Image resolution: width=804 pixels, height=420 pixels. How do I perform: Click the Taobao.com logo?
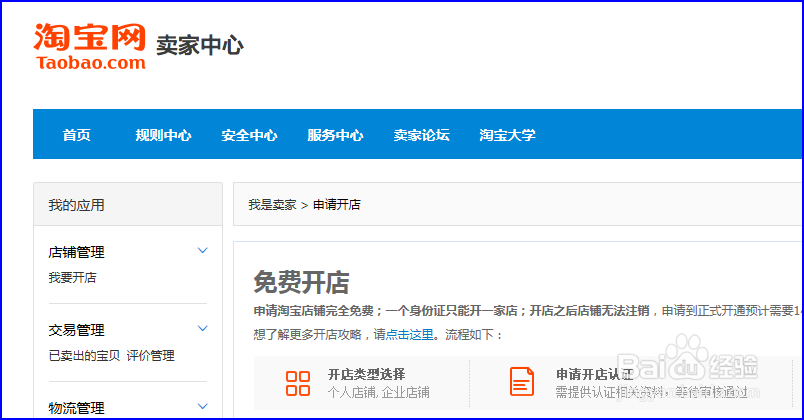[x=90, y=46]
